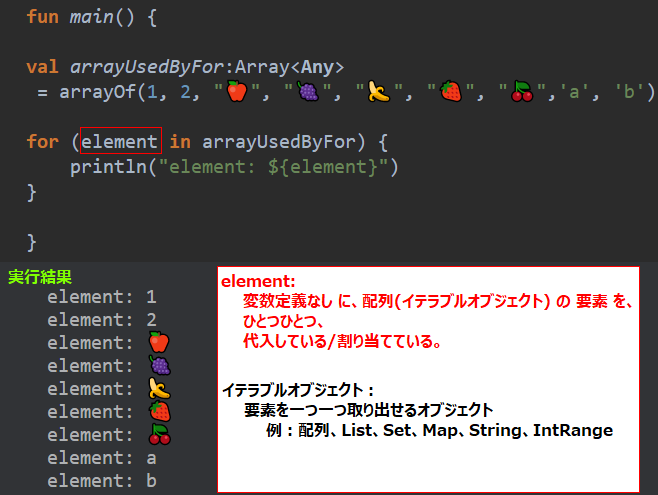This screenshot has height=495, width=658.
Task: Click the 'val' keyword before arrayUsedByFor
Action: (42, 67)
